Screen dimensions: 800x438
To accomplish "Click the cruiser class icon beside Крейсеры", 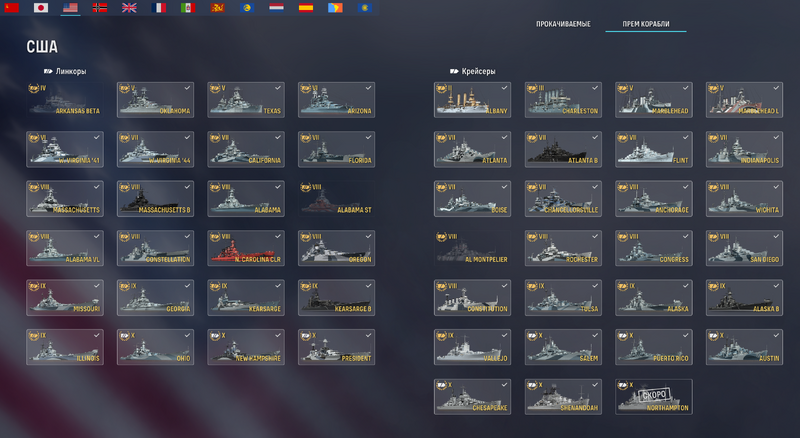I will 454,71.
